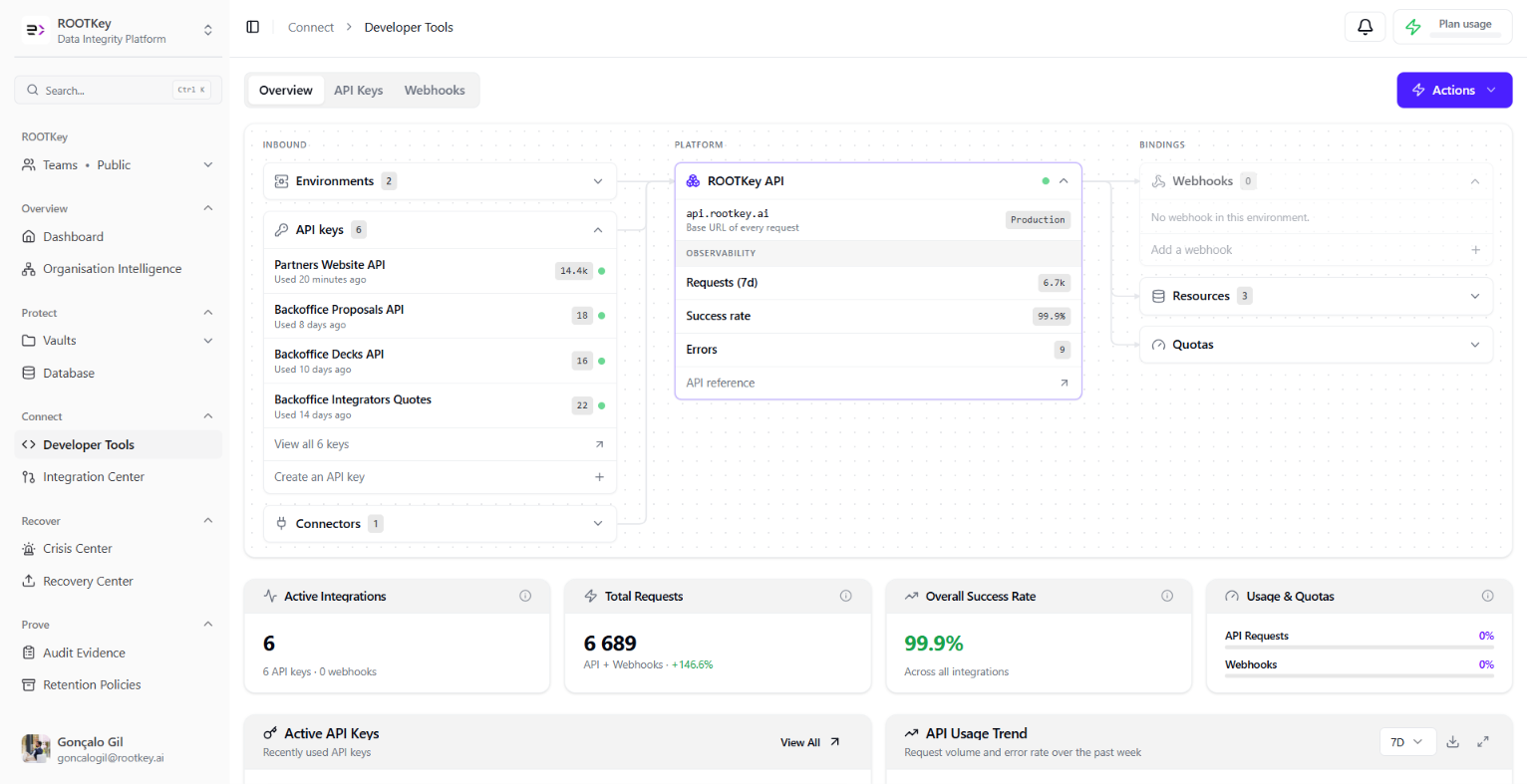Click the Plan usage lightning icon
Image resolution: width=1527 pixels, height=784 pixels.
tap(1413, 27)
